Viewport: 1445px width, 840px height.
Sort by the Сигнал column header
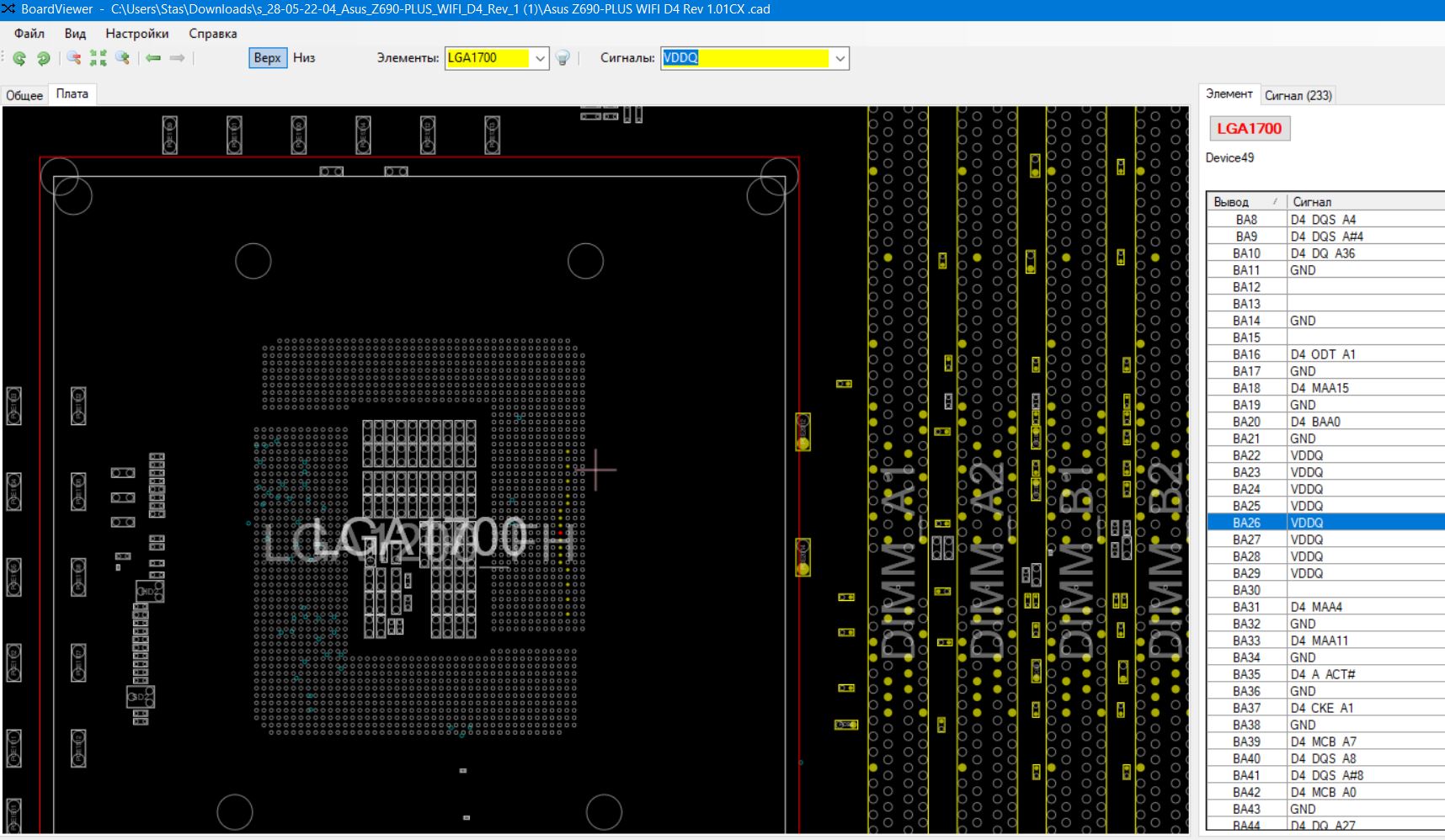click(1366, 202)
